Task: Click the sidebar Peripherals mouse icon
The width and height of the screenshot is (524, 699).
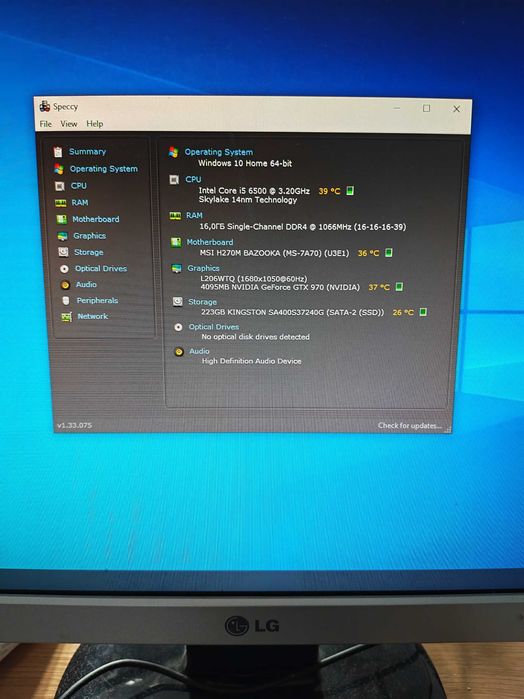Action: coord(66,301)
